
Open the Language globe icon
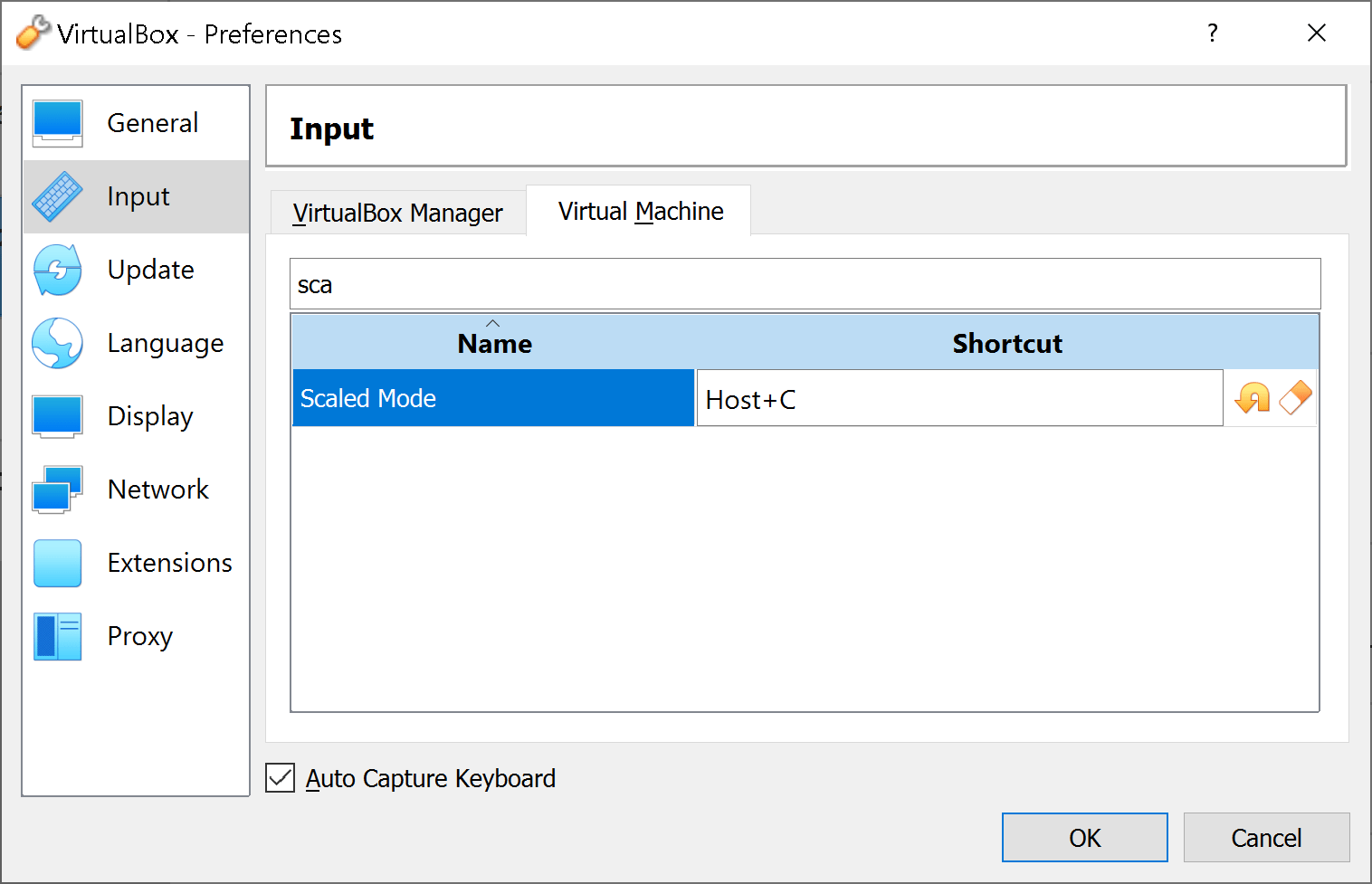tap(56, 343)
